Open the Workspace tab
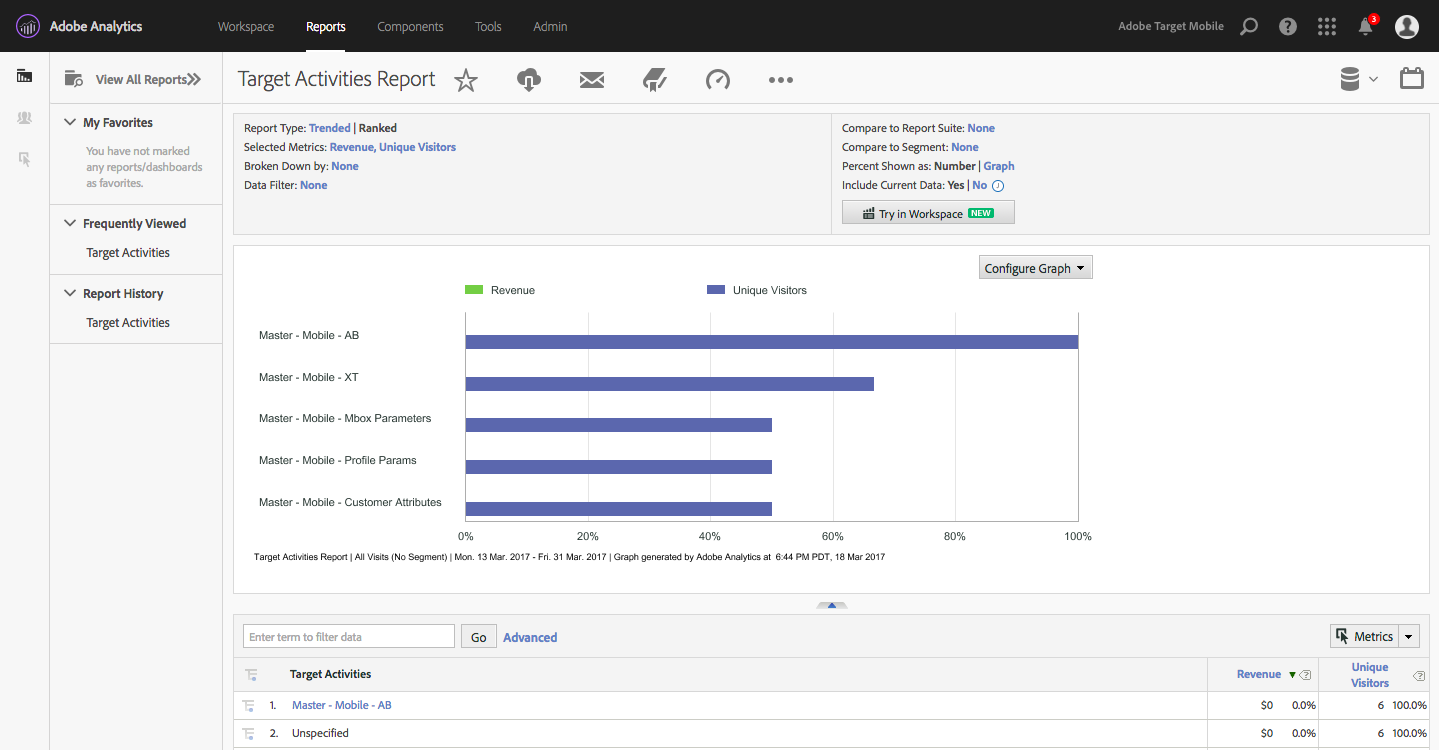 (246, 27)
